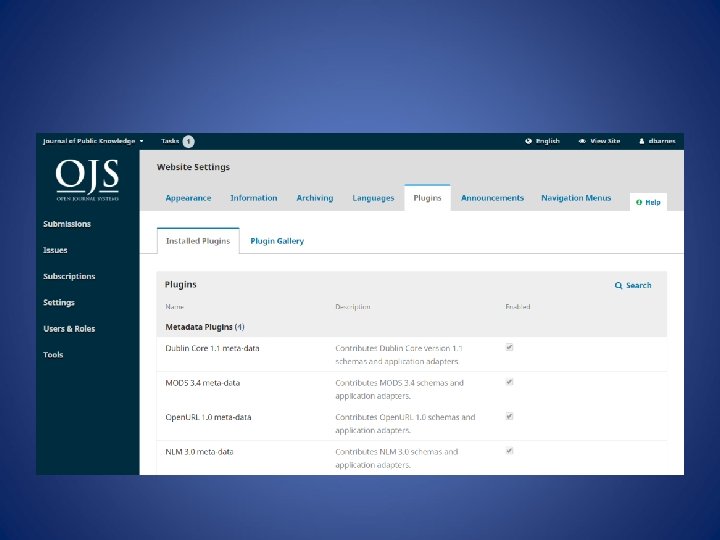Open Settings in the sidebar
Image resolution: width=720 pixels, height=540 pixels.
59,303
